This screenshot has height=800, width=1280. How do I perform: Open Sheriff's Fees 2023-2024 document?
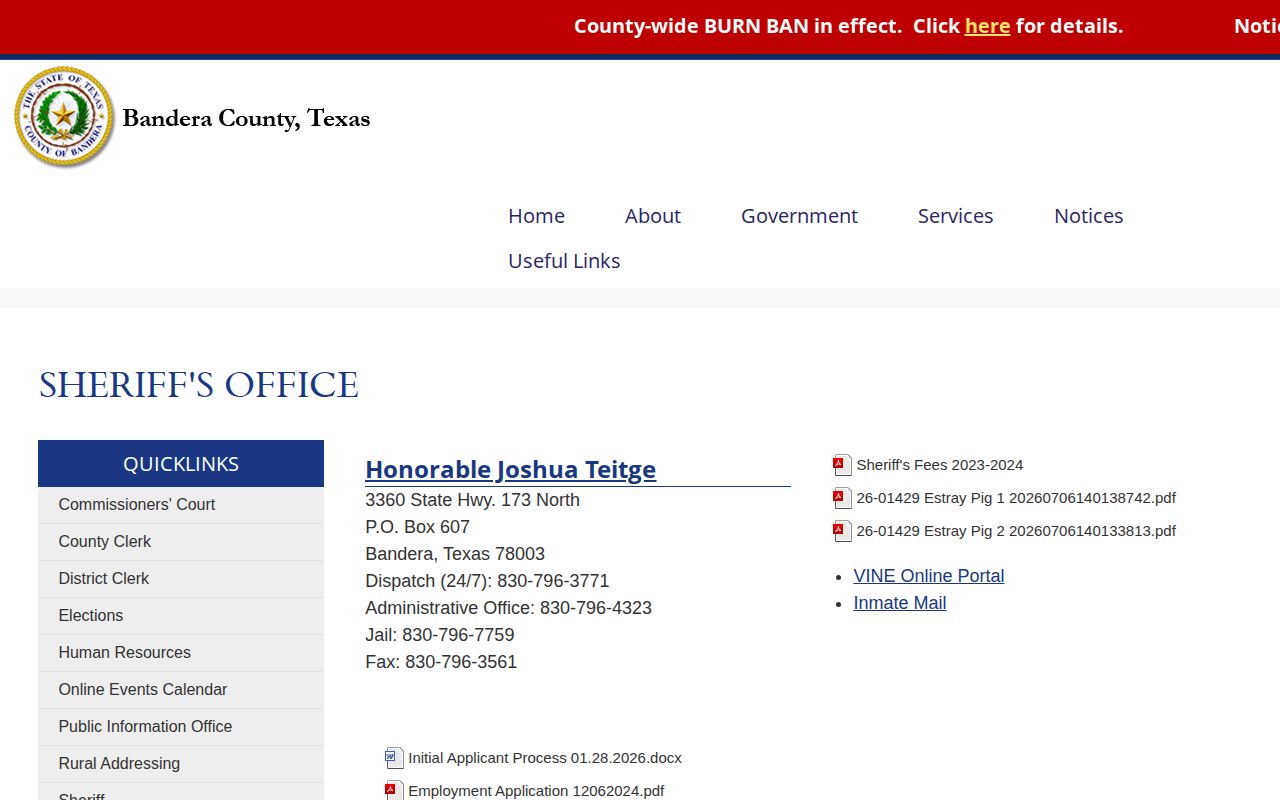coord(940,465)
